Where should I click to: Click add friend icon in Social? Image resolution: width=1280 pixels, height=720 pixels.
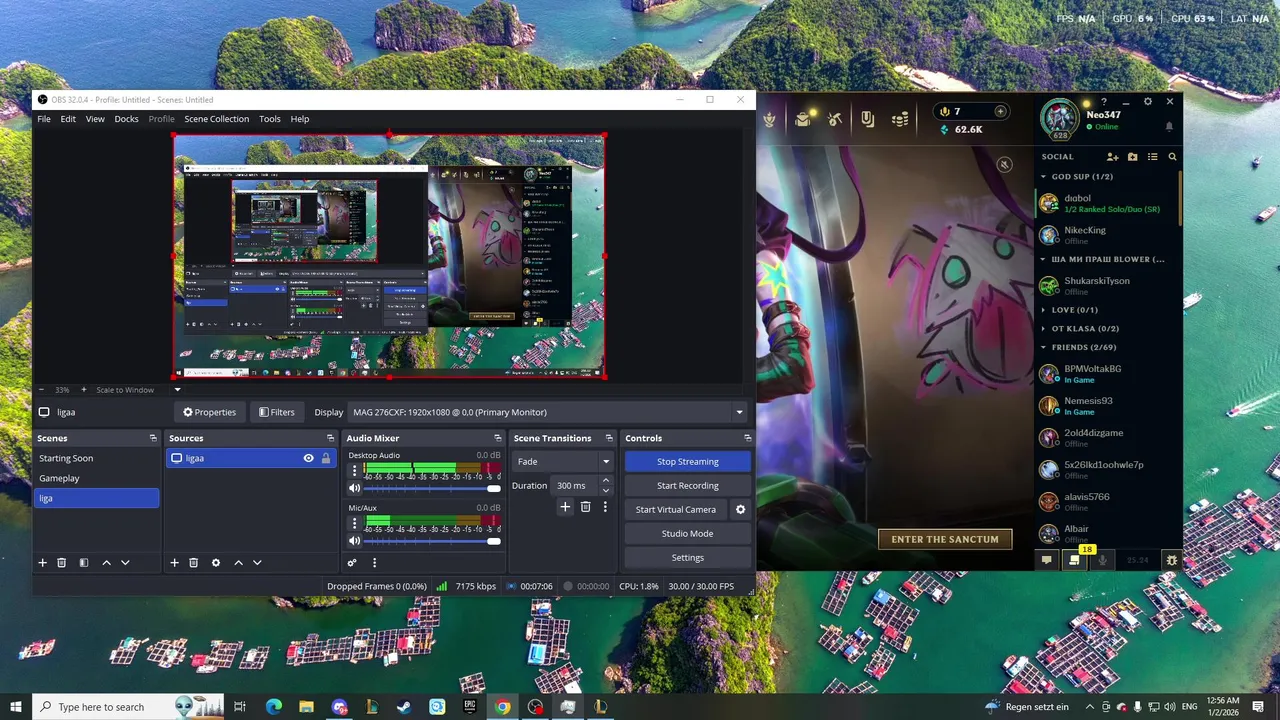pos(1112,157)
